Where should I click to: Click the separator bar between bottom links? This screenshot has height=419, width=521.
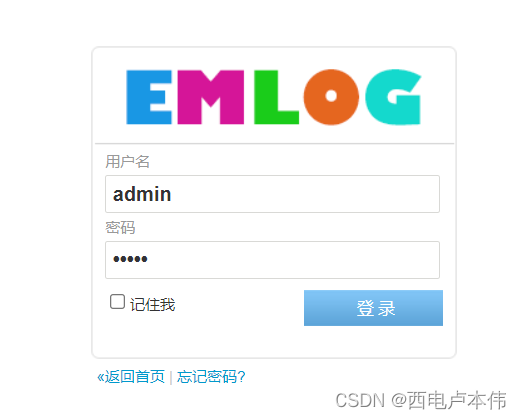[171, 378]
